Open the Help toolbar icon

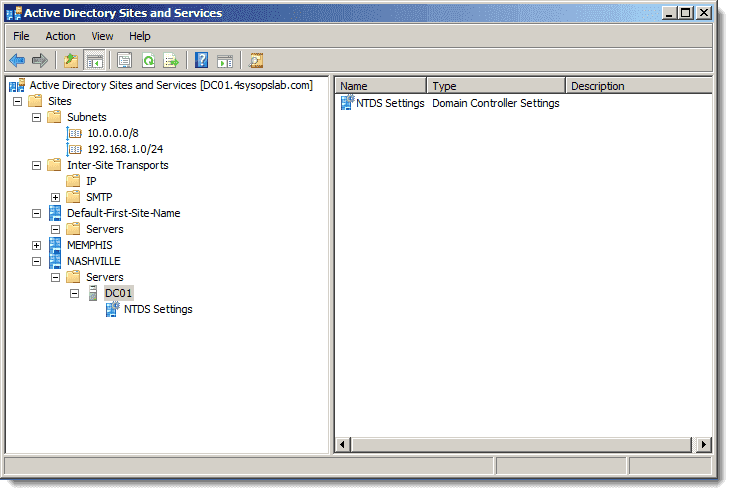[201, 60]
